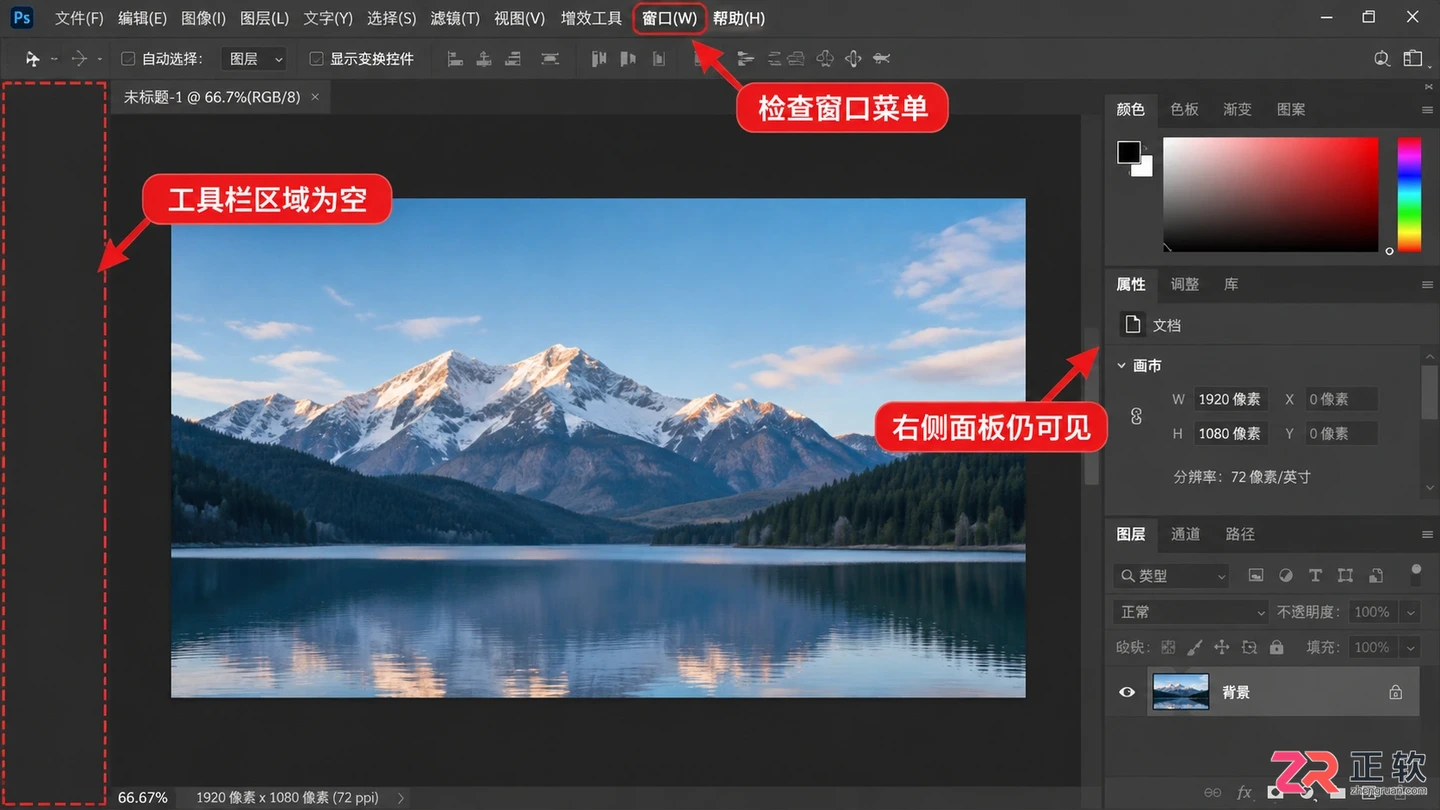1440x810 pixels.
Task: Open the 编辑(E) menu
Action: (x=142, y=18)
